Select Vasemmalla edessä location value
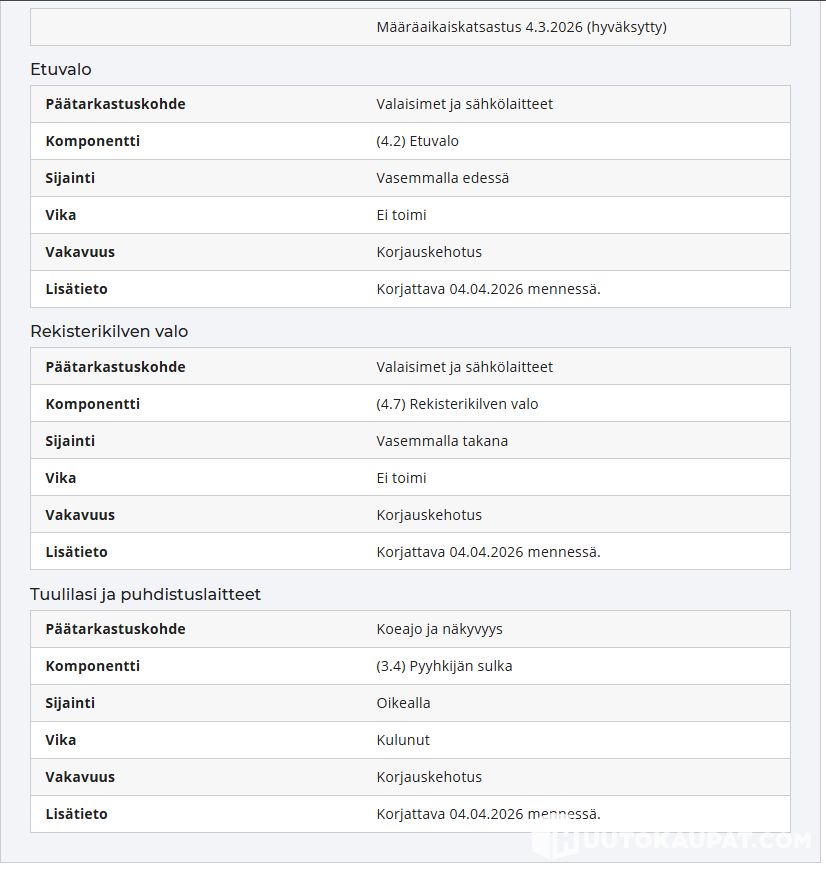The height and width of the screenshot is (869, 826). (x=442, y=178)
